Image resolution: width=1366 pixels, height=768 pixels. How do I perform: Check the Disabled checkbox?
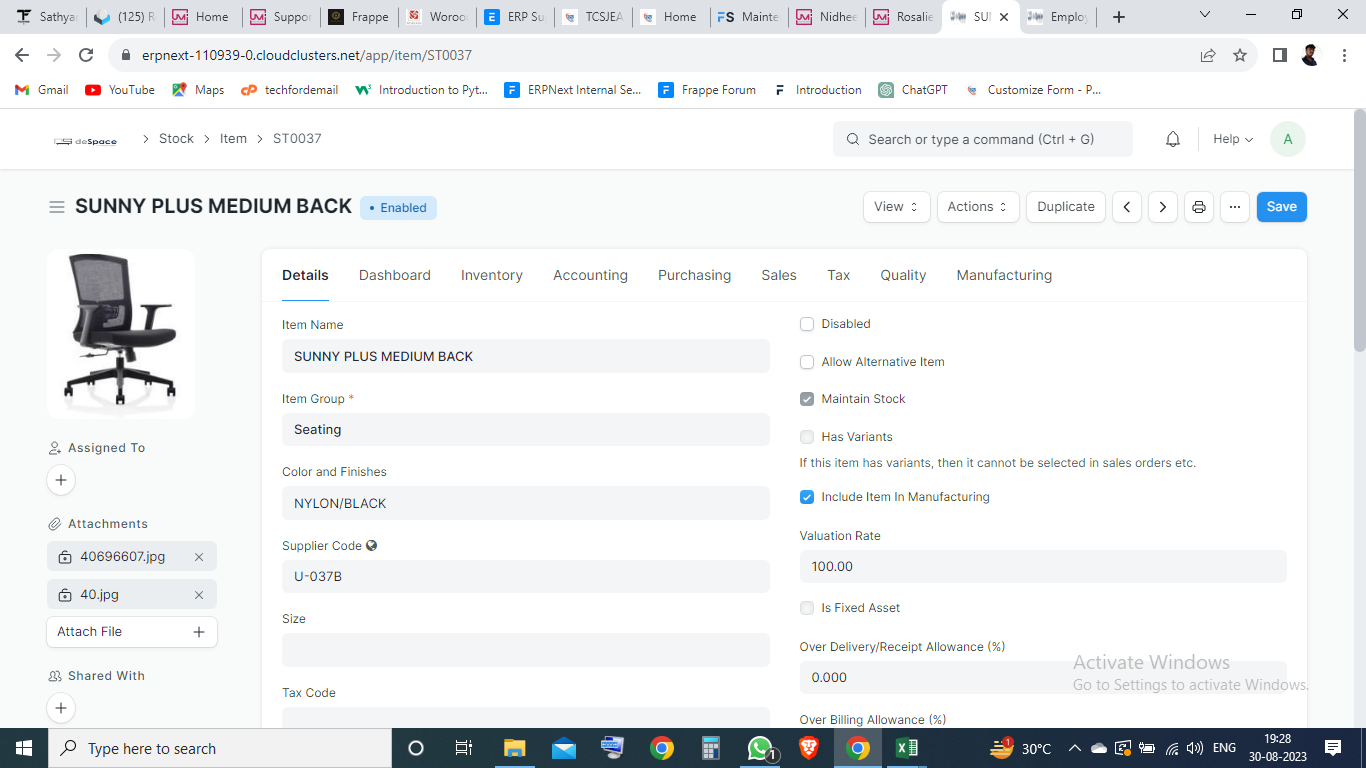(807, 324)
